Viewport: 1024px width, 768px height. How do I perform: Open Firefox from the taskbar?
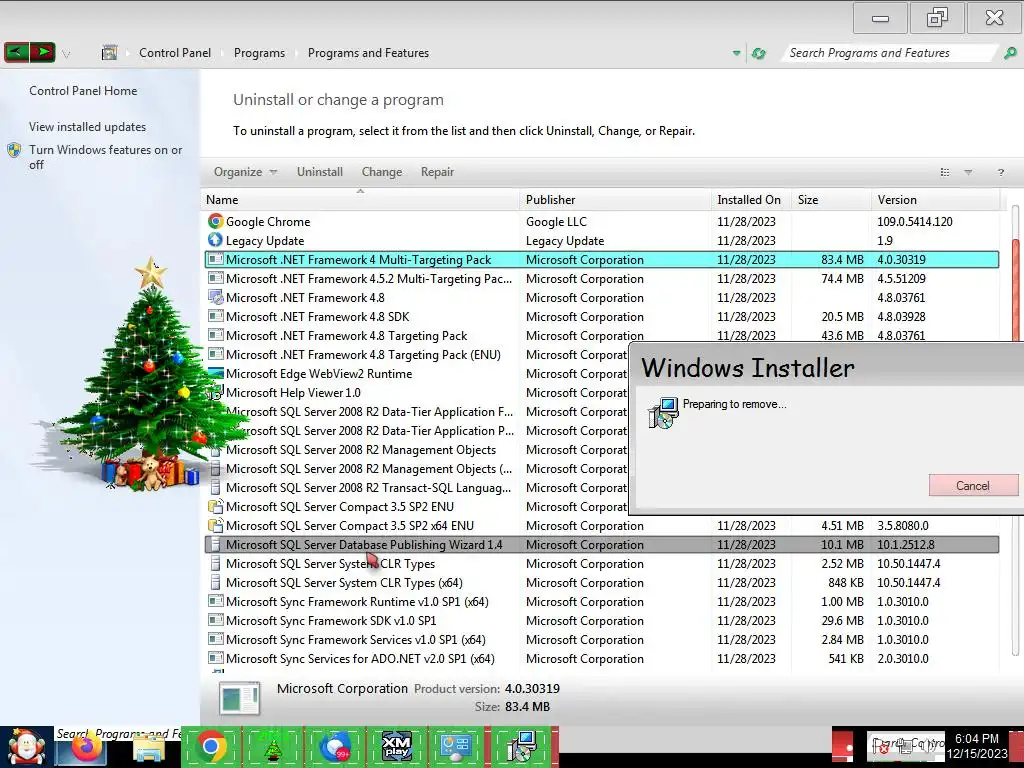click(x=86, y=748)
